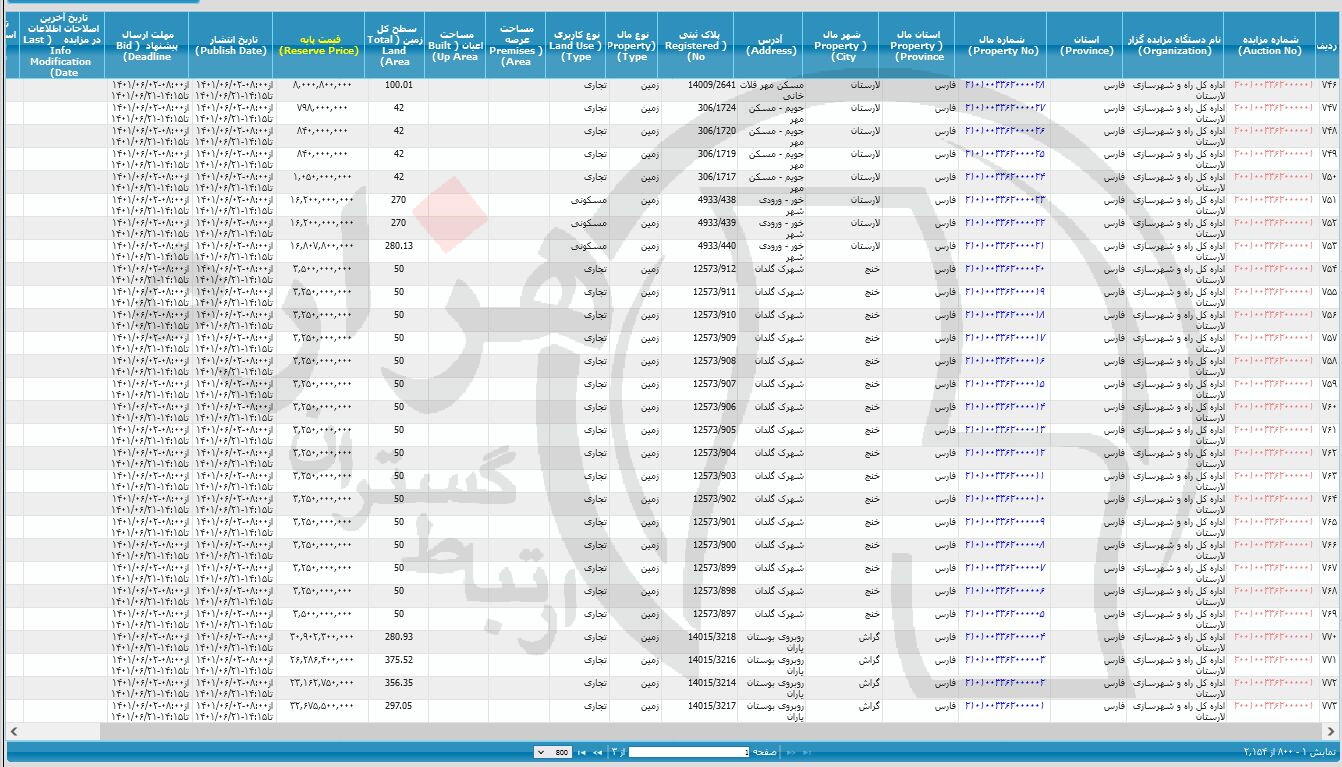This screenshot has height=767, width=1342.
Task: Click the land area value 297.05
Action: (398, 705)
